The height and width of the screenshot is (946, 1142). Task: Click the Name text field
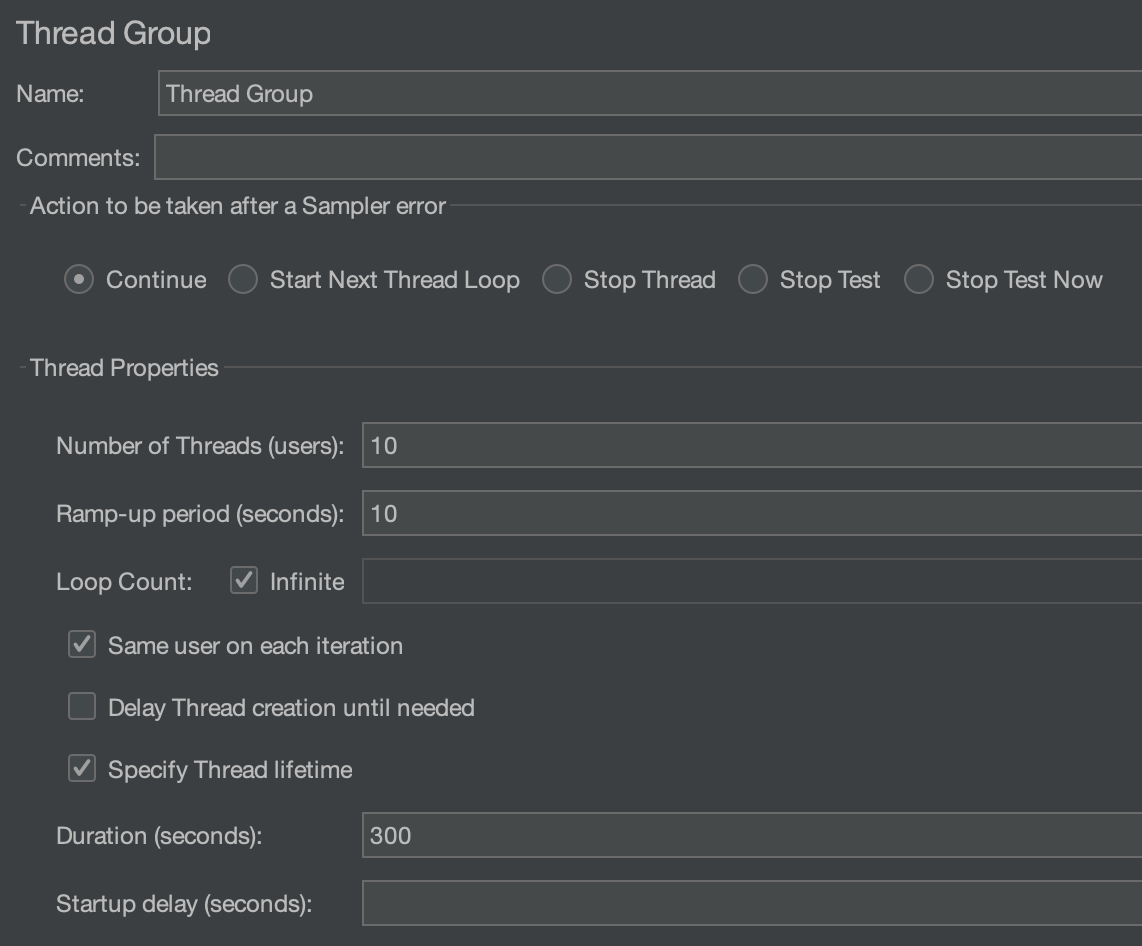650,94
